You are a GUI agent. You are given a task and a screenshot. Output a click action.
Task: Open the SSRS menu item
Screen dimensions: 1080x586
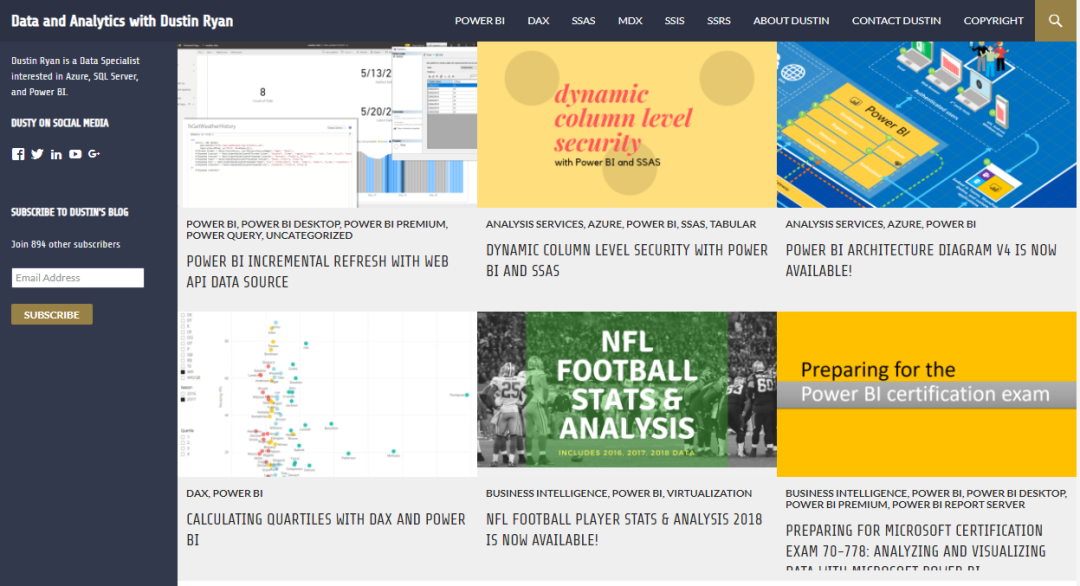718,21
